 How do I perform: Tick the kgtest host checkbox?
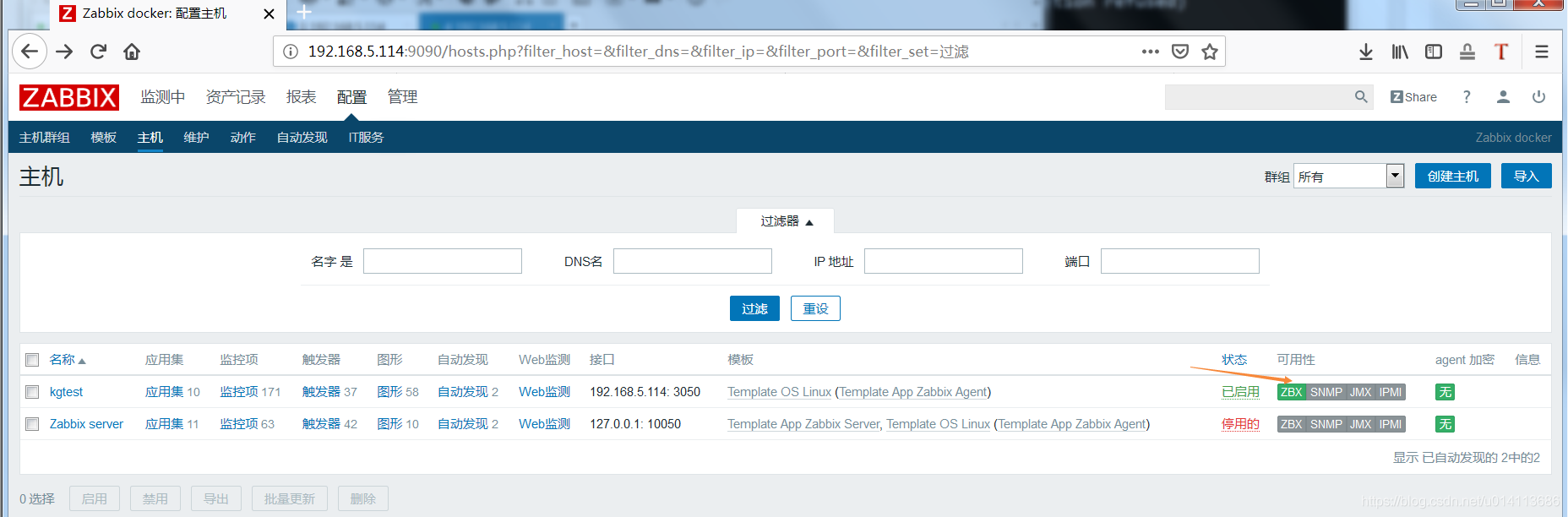pos(32,392)
